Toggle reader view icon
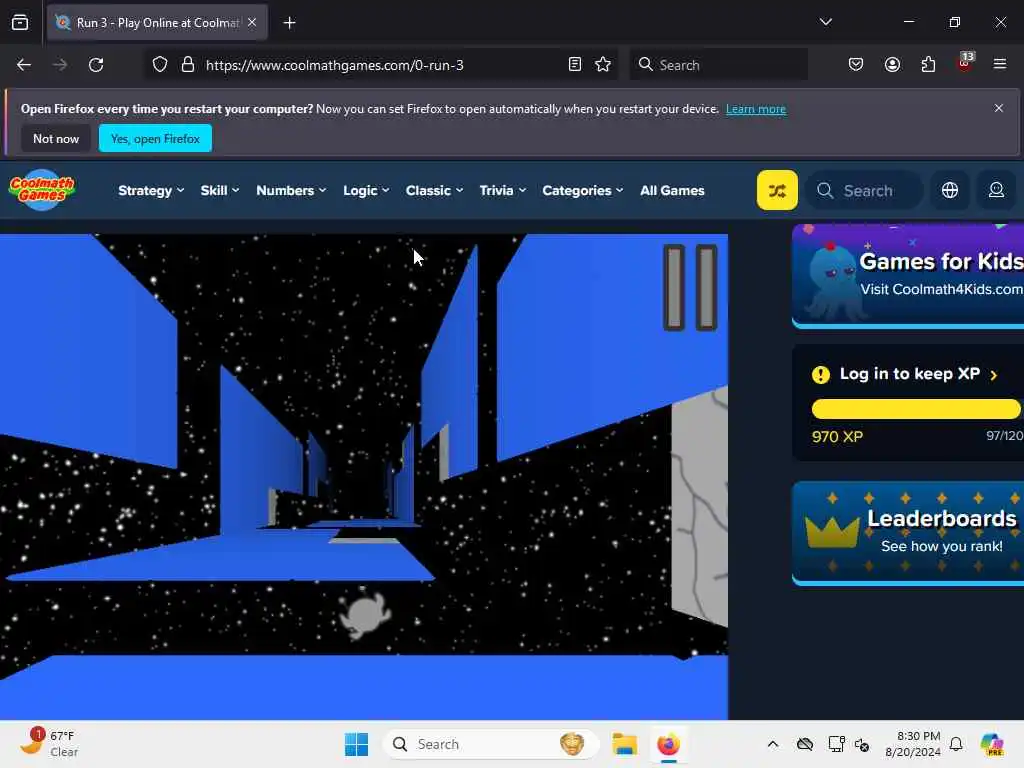1024x768 pixels. [x=574, y=64]
